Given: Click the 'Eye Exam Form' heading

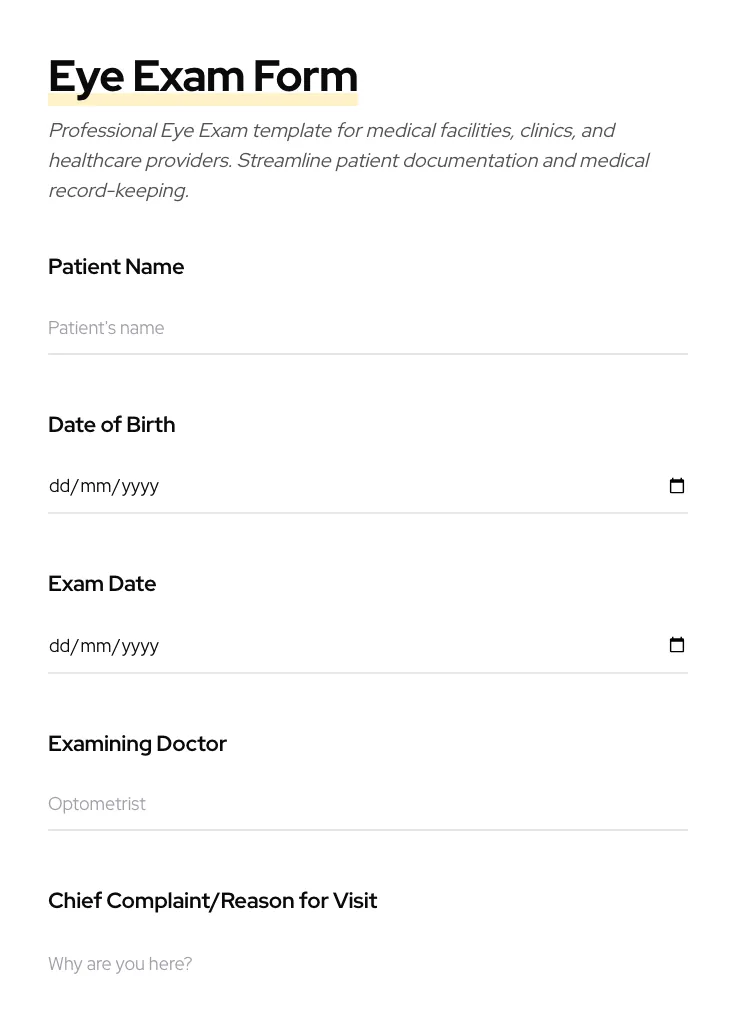Looking at the screenshot, I should [203, 77].
